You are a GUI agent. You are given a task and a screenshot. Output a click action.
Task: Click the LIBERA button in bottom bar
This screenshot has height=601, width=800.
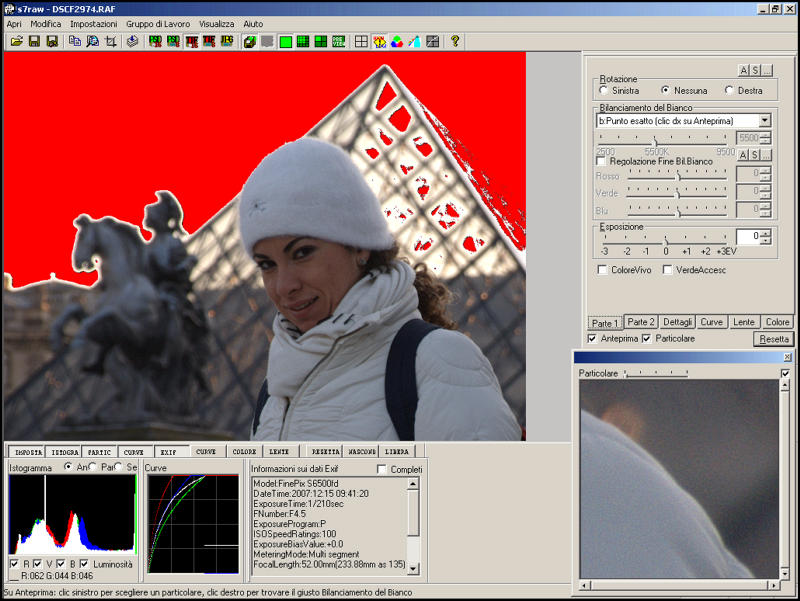coord(397,452)
